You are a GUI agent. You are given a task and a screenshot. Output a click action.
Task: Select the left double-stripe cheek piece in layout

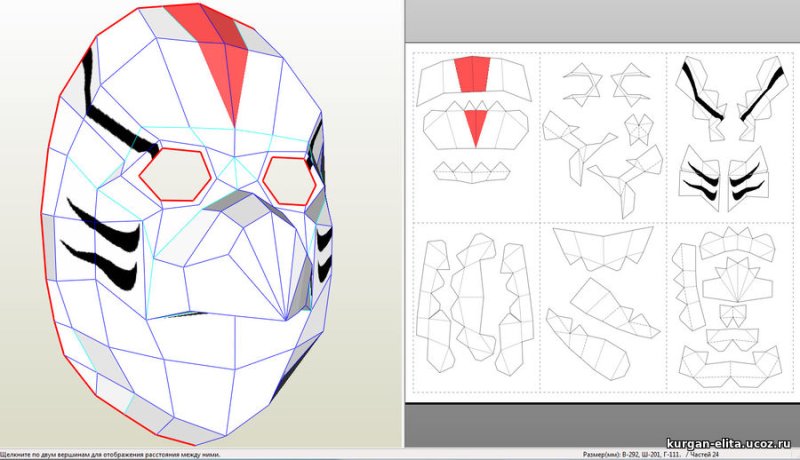[702, 182]
